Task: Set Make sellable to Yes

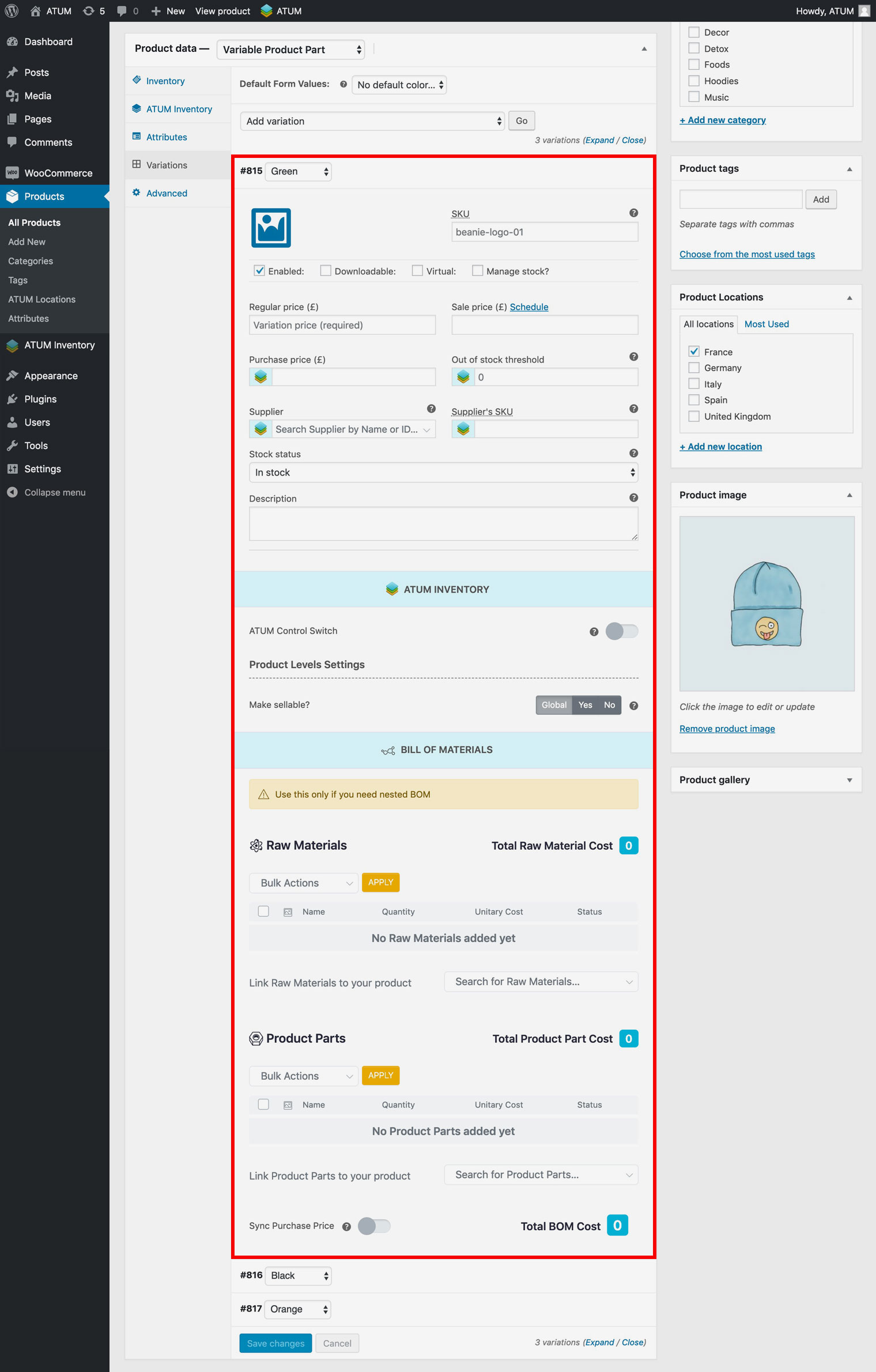Action: tap(585, 705)
